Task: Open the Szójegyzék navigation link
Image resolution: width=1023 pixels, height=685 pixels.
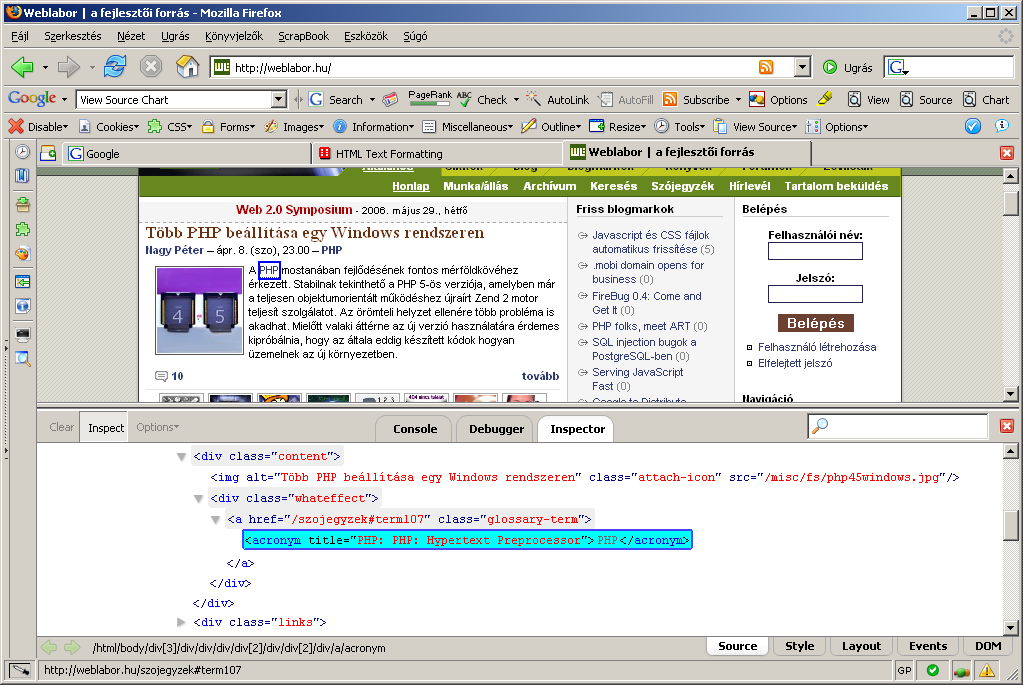Action: pos(682,186)
